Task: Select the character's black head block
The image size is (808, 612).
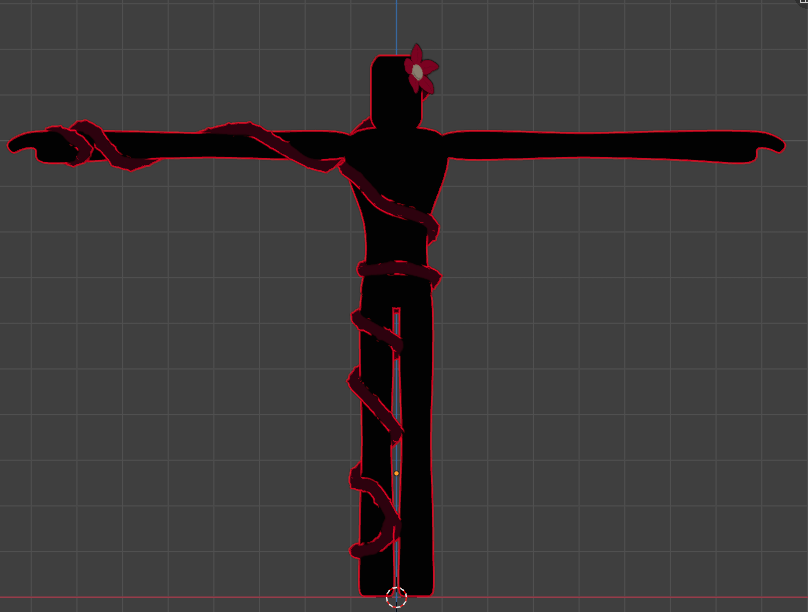Action: (394, 92)
